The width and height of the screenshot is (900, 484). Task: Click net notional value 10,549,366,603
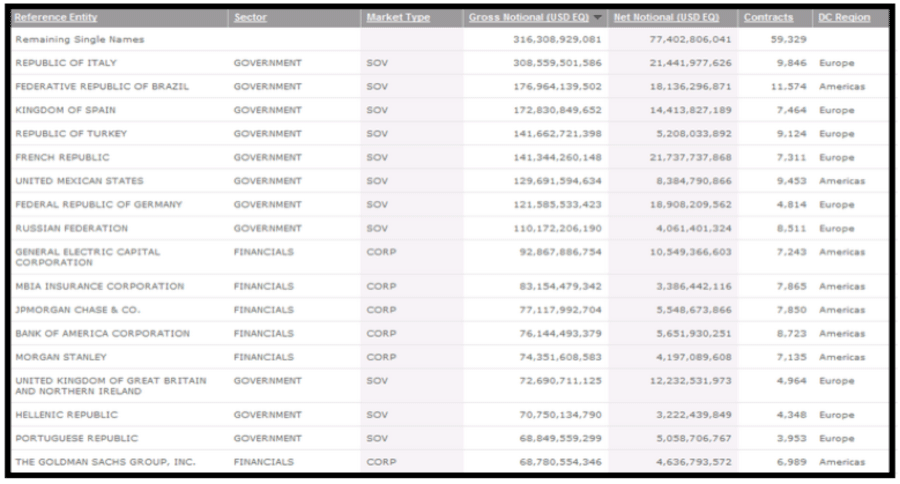pyautogui.click(x=690, y=252)
